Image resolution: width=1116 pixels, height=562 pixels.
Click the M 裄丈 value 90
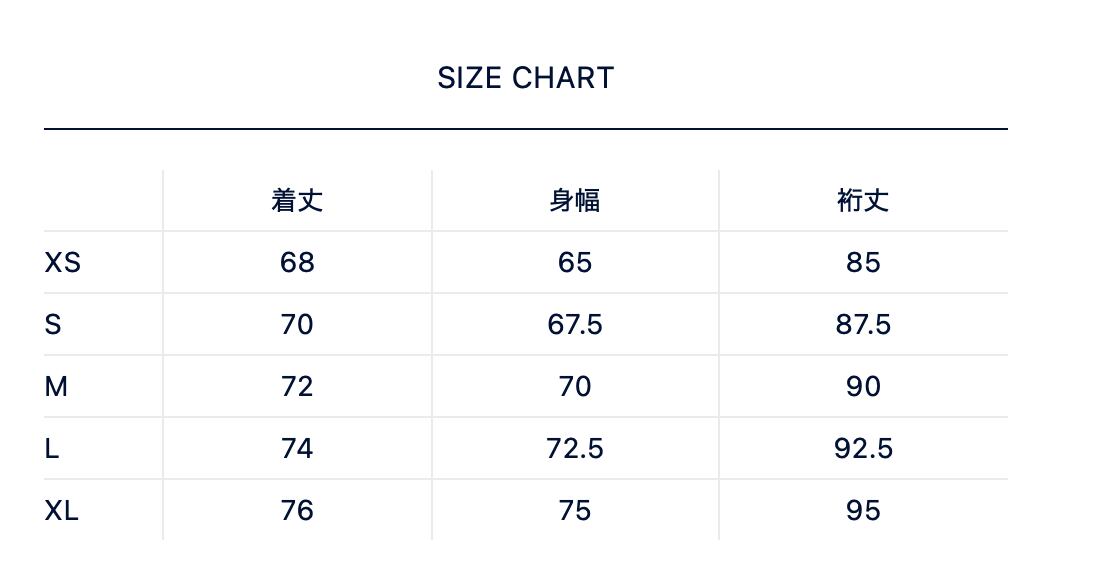[x=863, y=387]
